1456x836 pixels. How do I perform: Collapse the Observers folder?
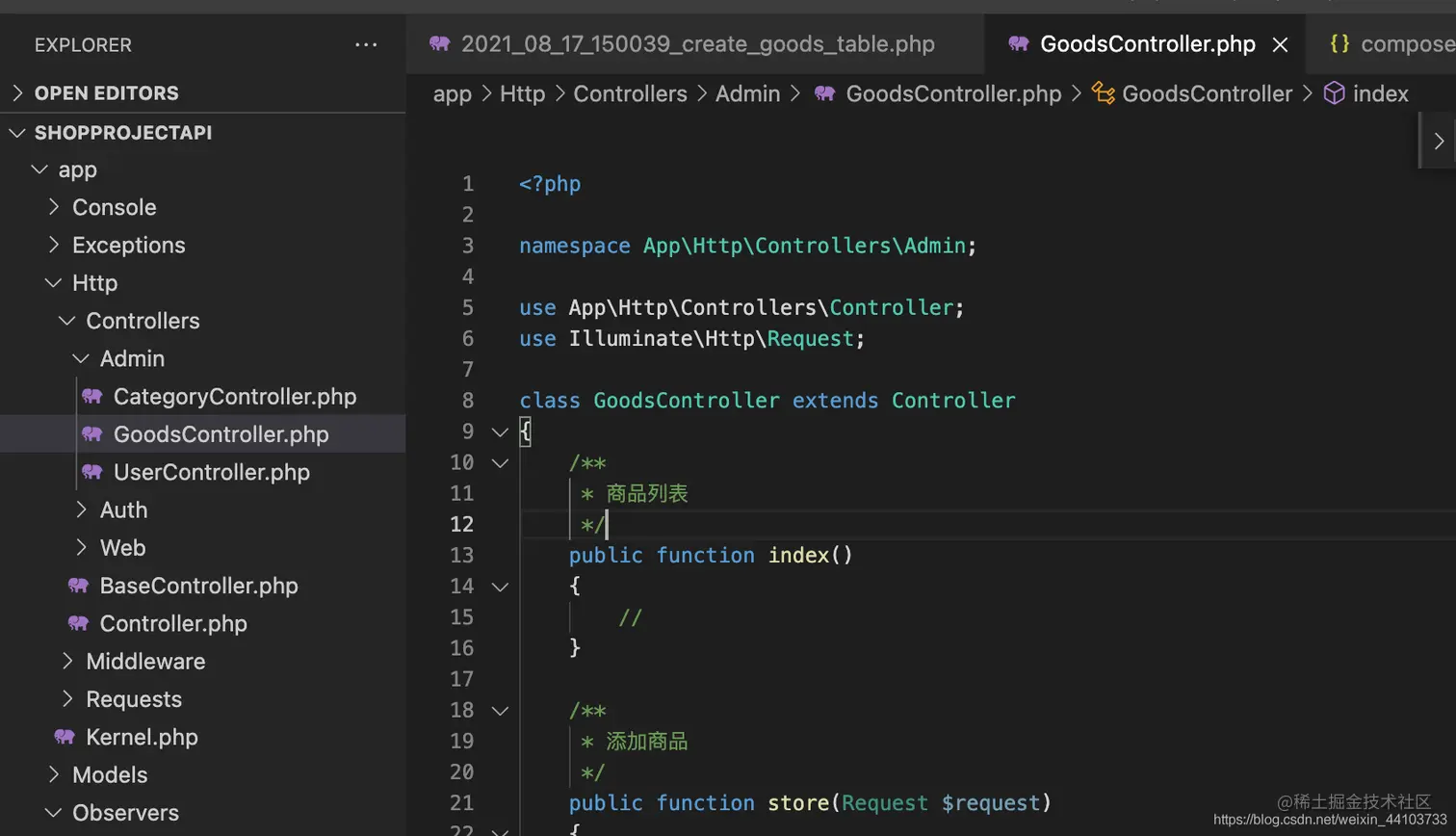click(x=54, y=812)
